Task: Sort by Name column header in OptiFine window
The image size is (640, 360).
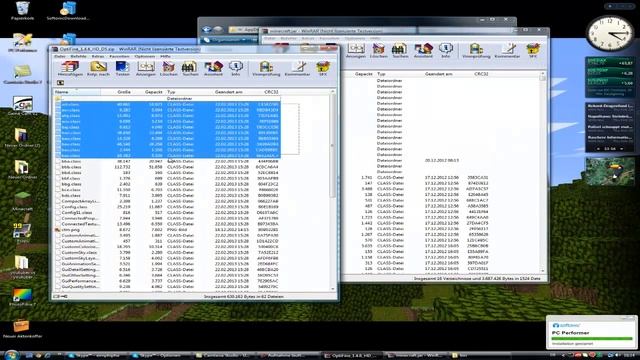Action: (77, 92)
